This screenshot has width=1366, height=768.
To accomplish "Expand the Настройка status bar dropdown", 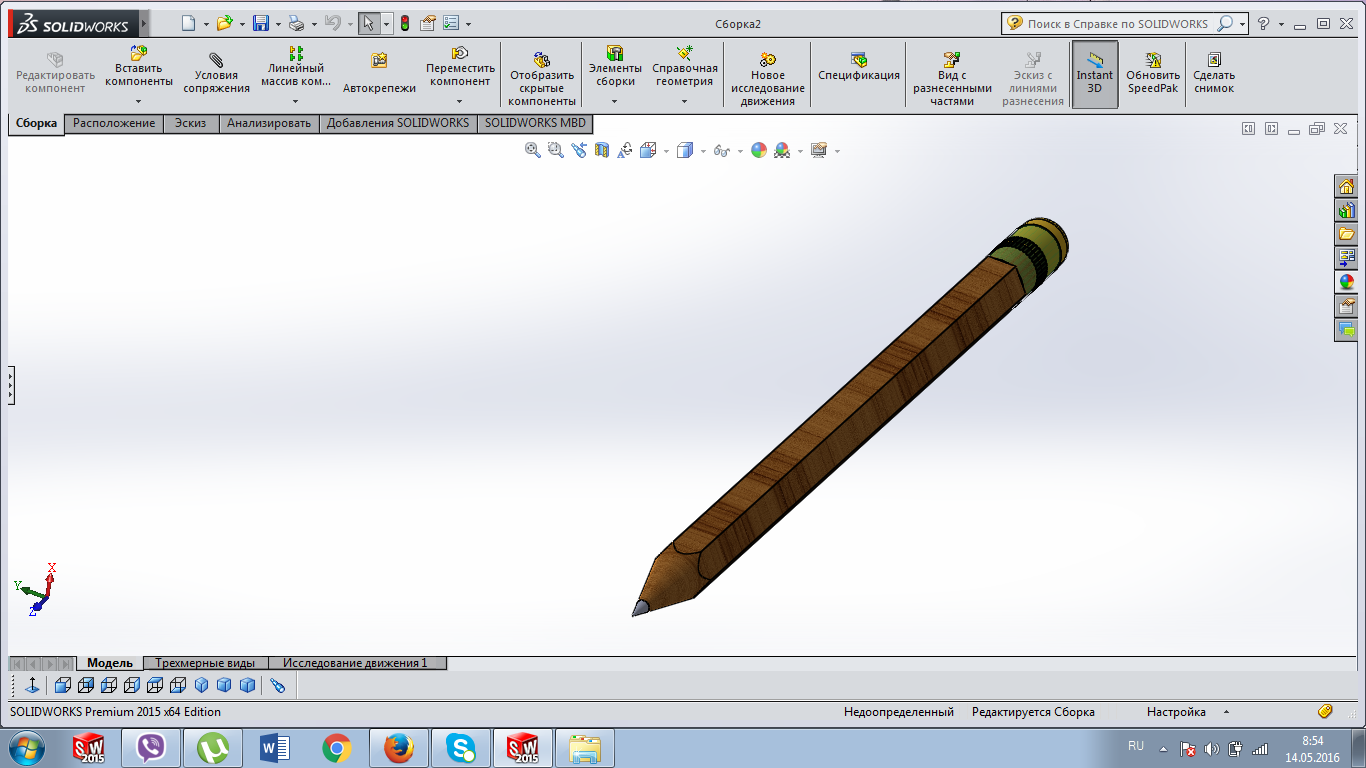I will coord(1226,712).
